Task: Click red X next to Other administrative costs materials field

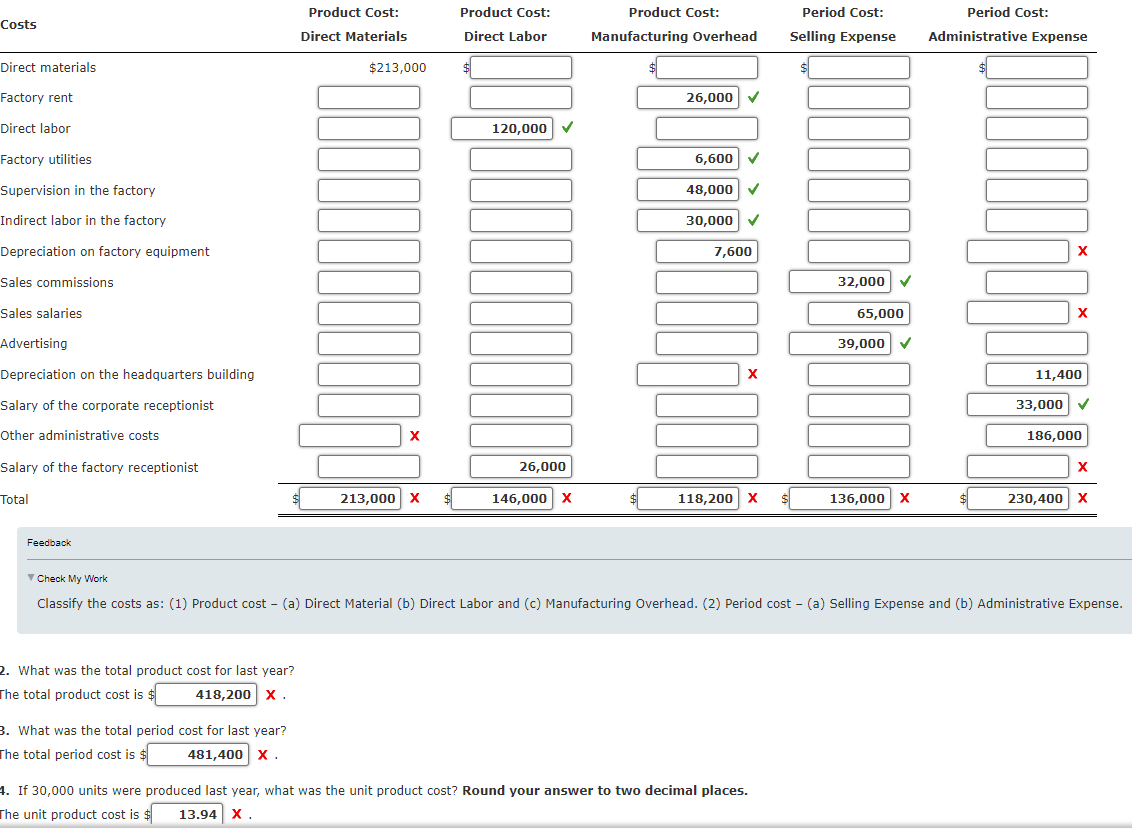Action: [414, 435]
